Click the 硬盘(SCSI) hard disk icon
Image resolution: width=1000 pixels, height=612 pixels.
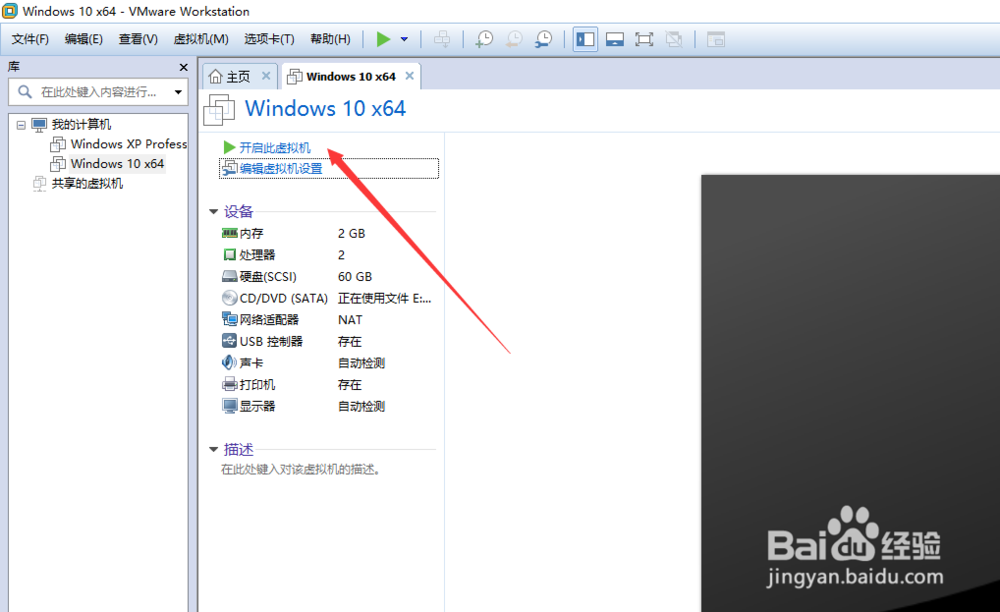click(230, 277)
